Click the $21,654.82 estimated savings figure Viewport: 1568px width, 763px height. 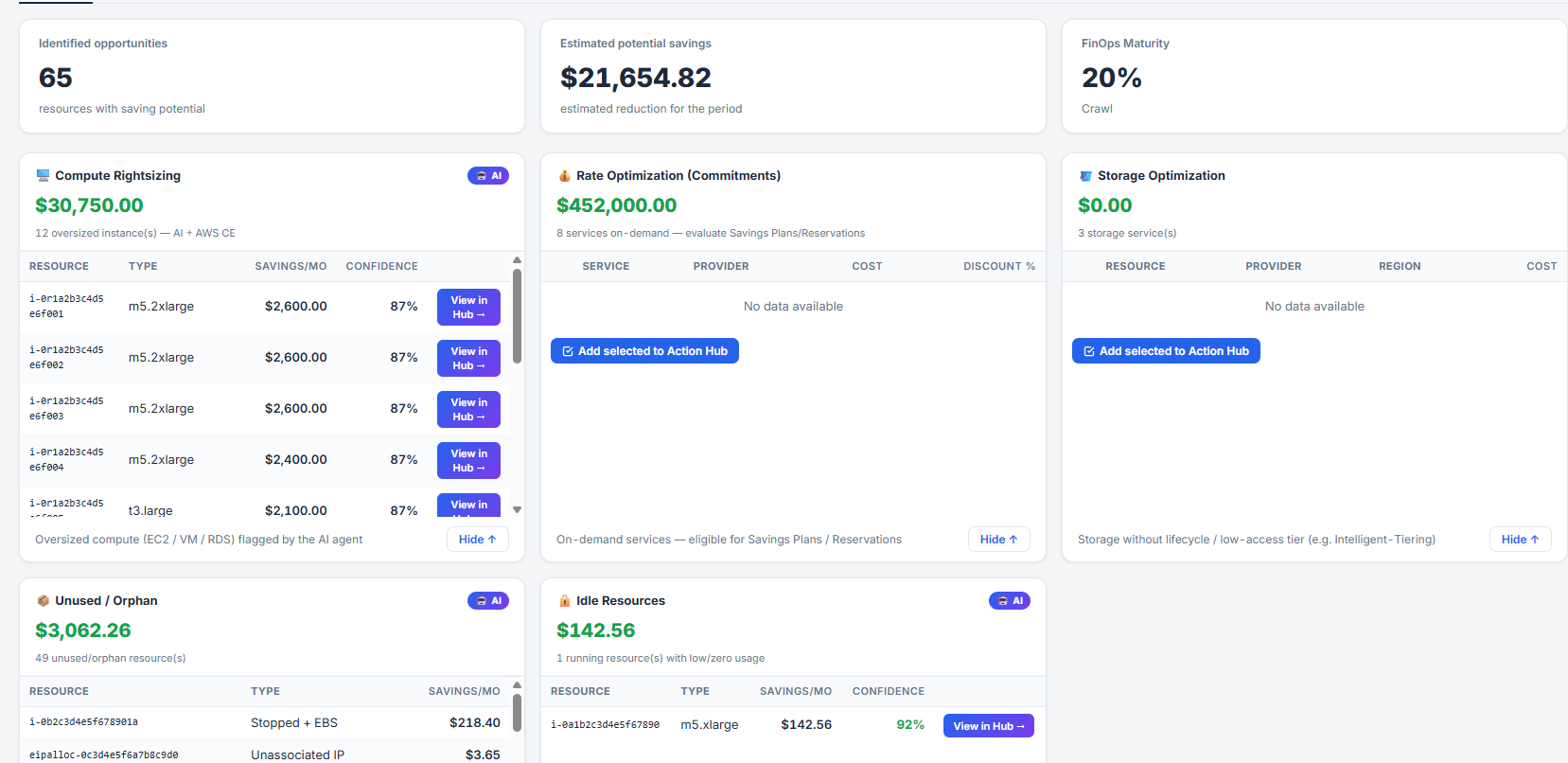coord(636,77)
